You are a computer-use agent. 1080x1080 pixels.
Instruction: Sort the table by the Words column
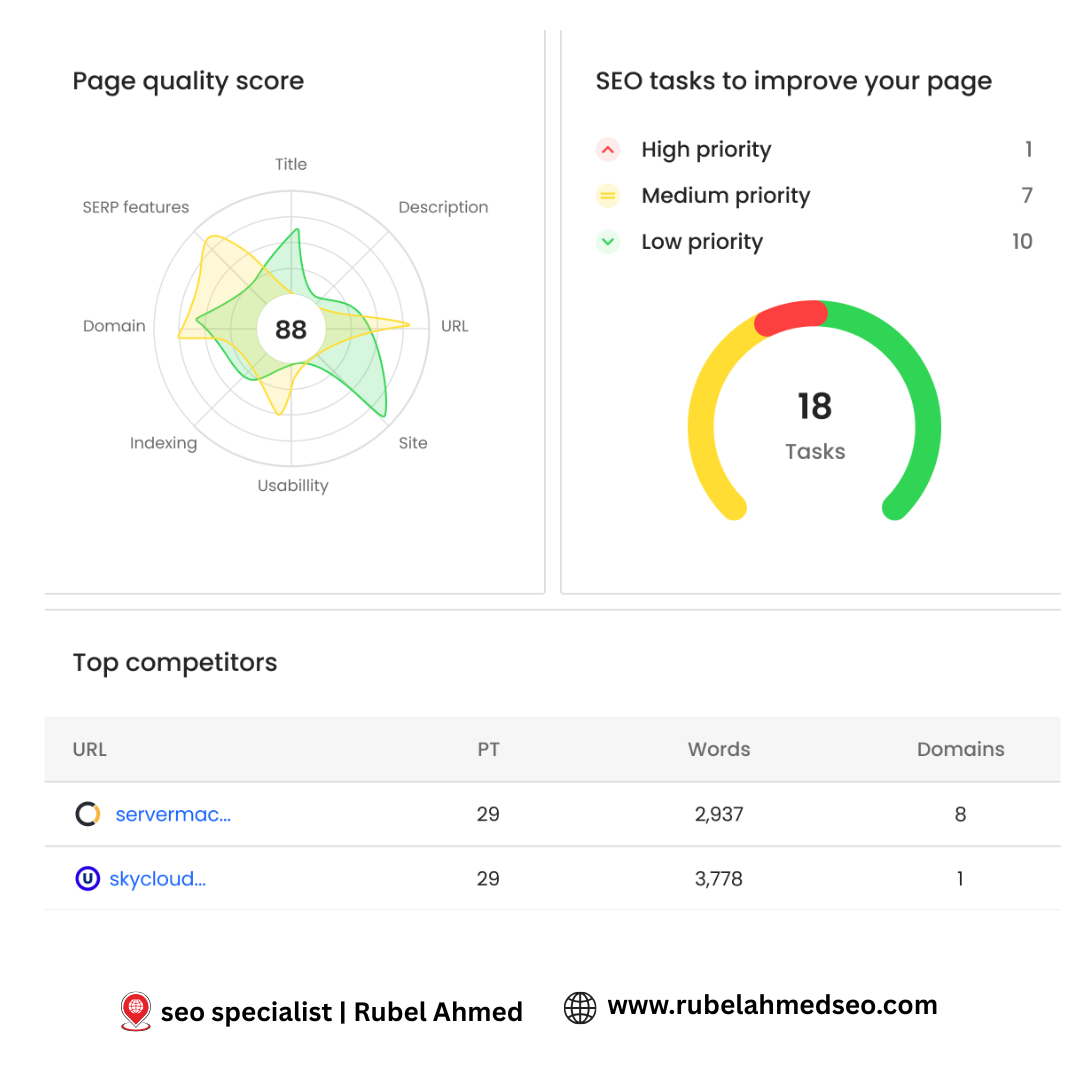(x=718, y=749)
